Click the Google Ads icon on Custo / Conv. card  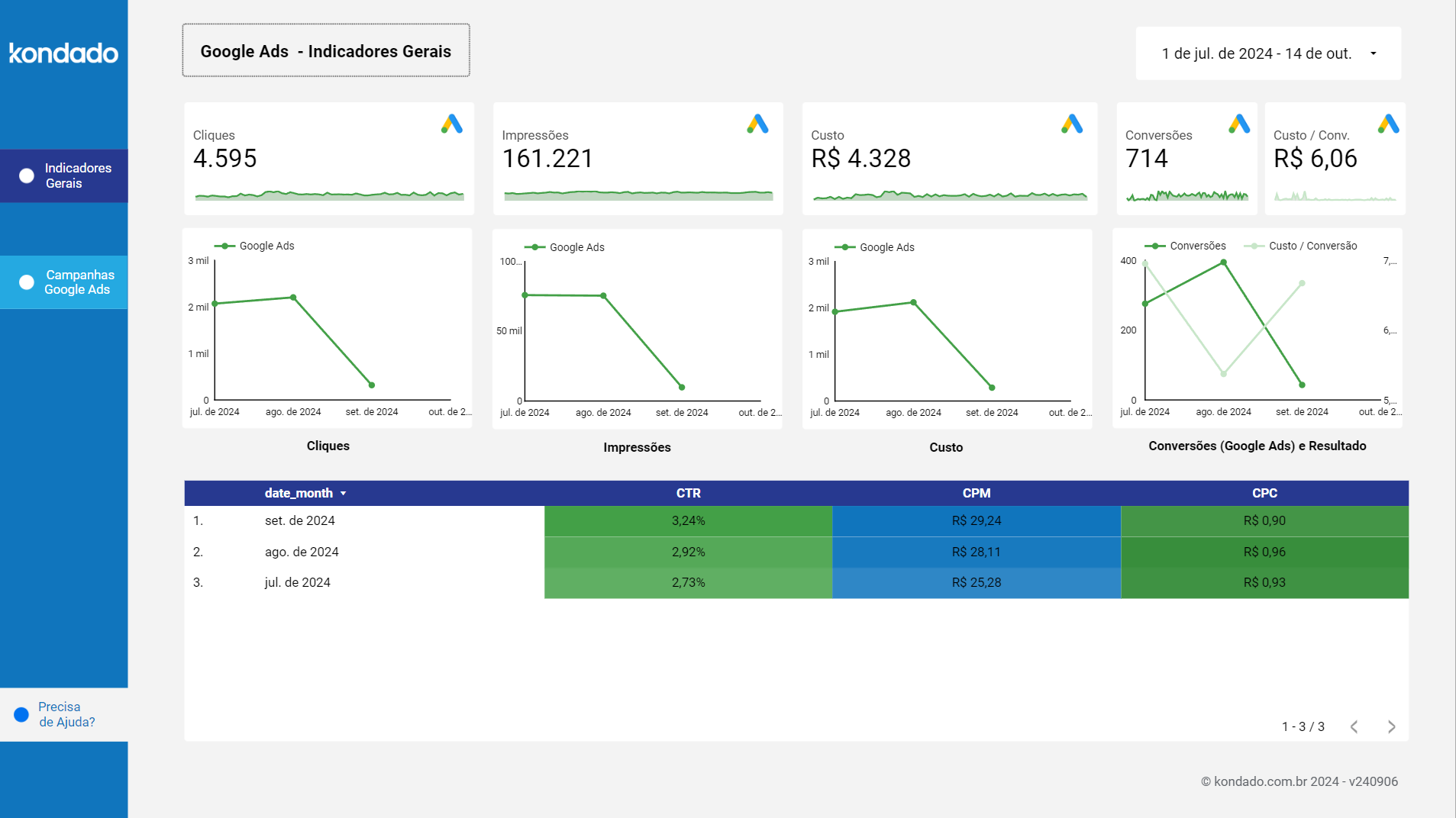[1388, 123]
